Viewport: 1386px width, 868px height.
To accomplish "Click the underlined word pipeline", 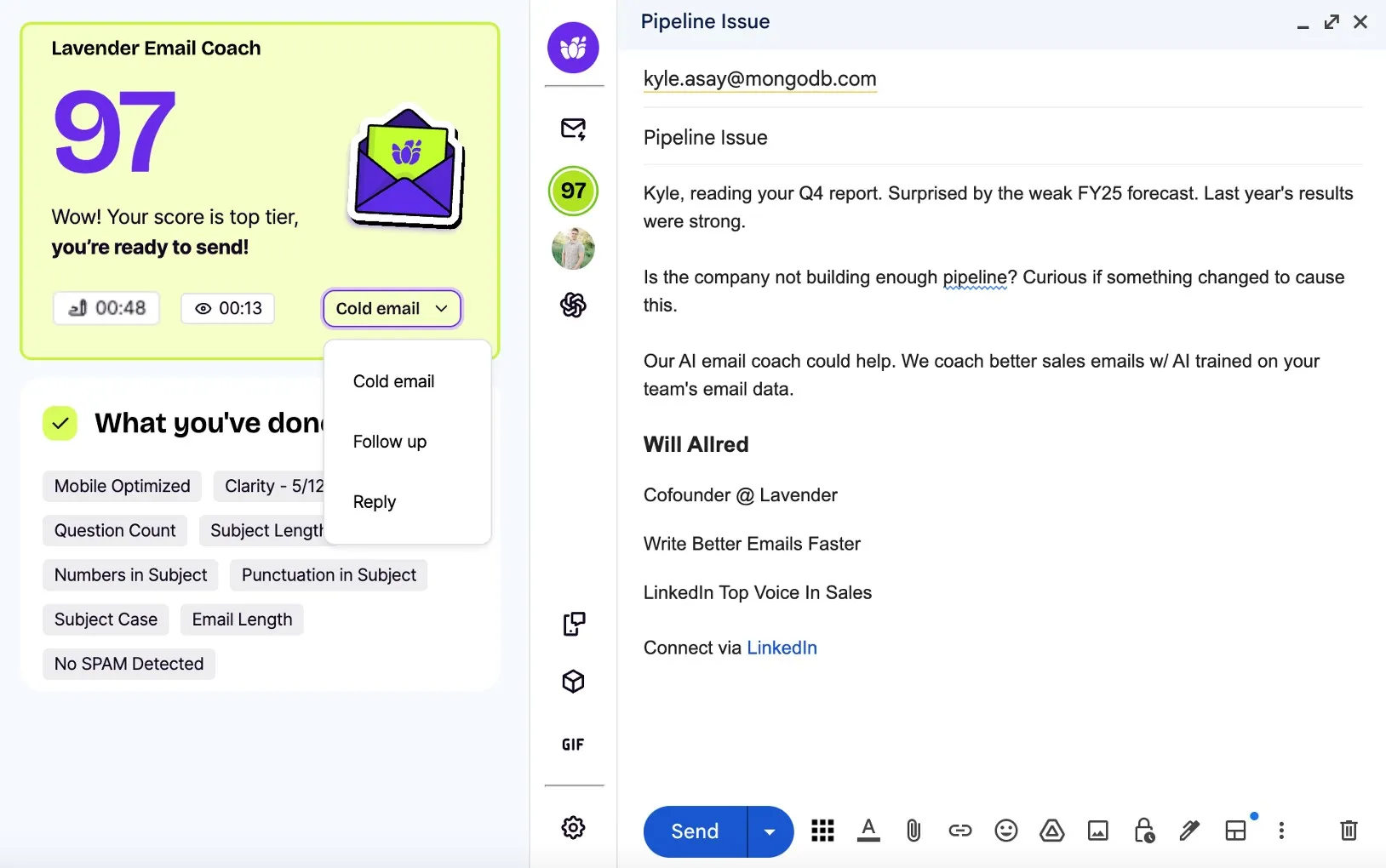I will pyautogui.click(x=975, y=277).
